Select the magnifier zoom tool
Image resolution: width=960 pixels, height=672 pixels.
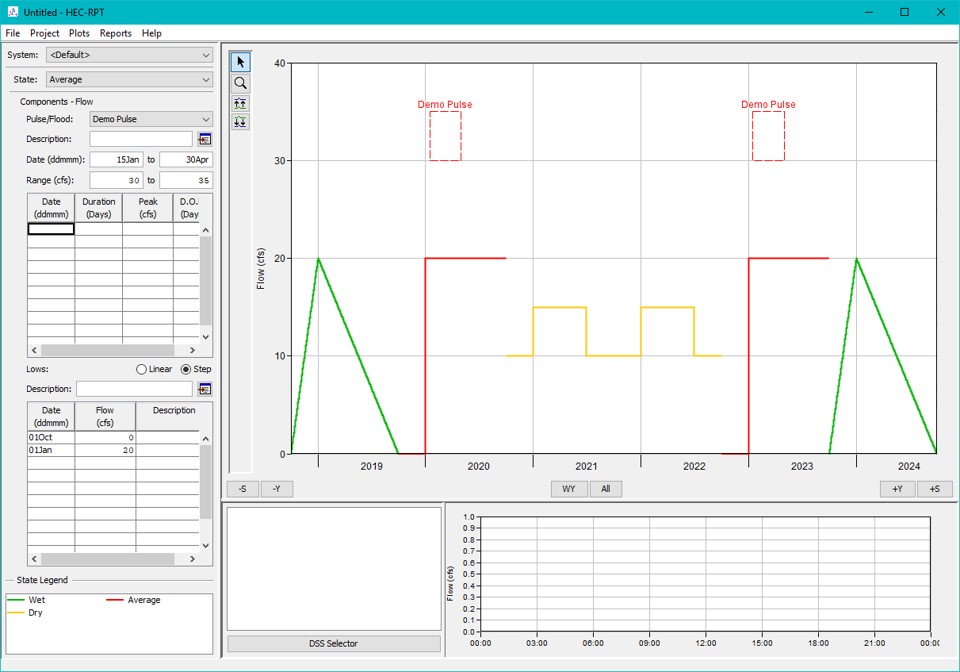[240, 83]
